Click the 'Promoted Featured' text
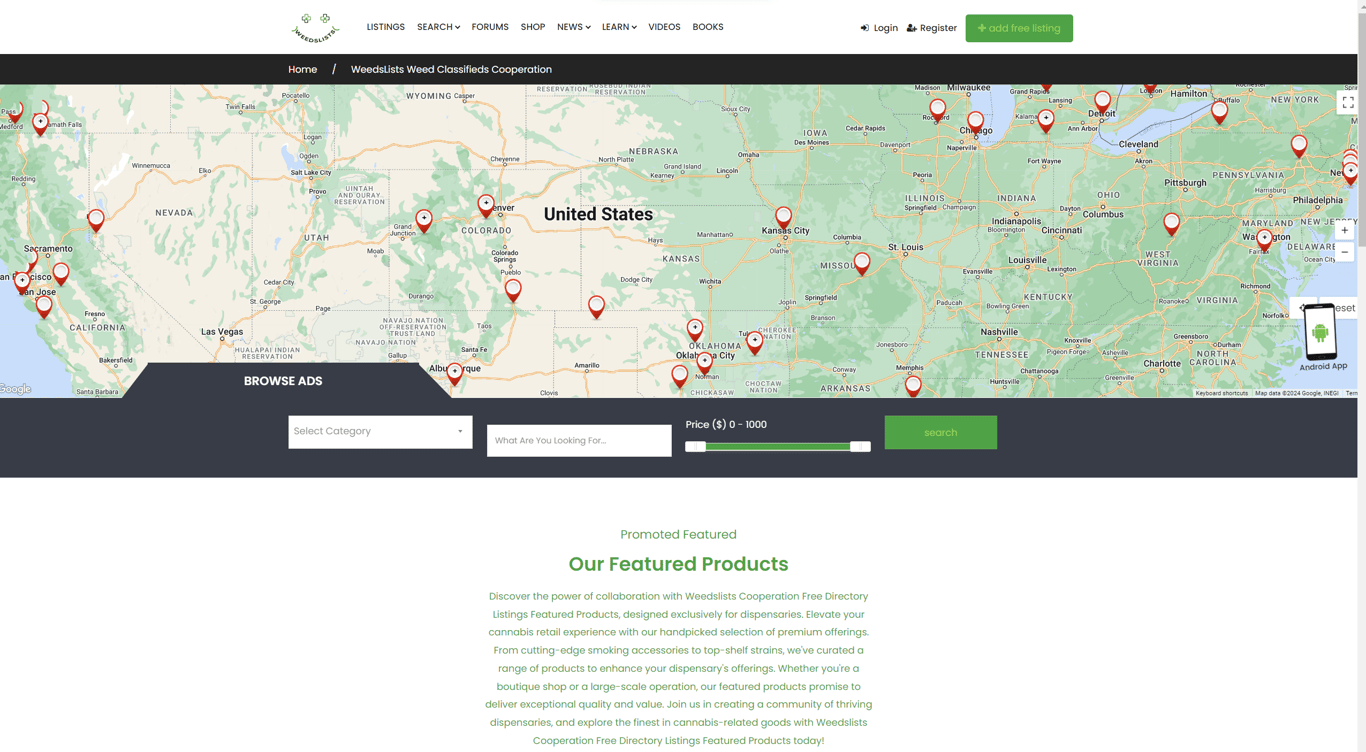The height and width of the screenshot is (752, 1366). coord(678,535)
